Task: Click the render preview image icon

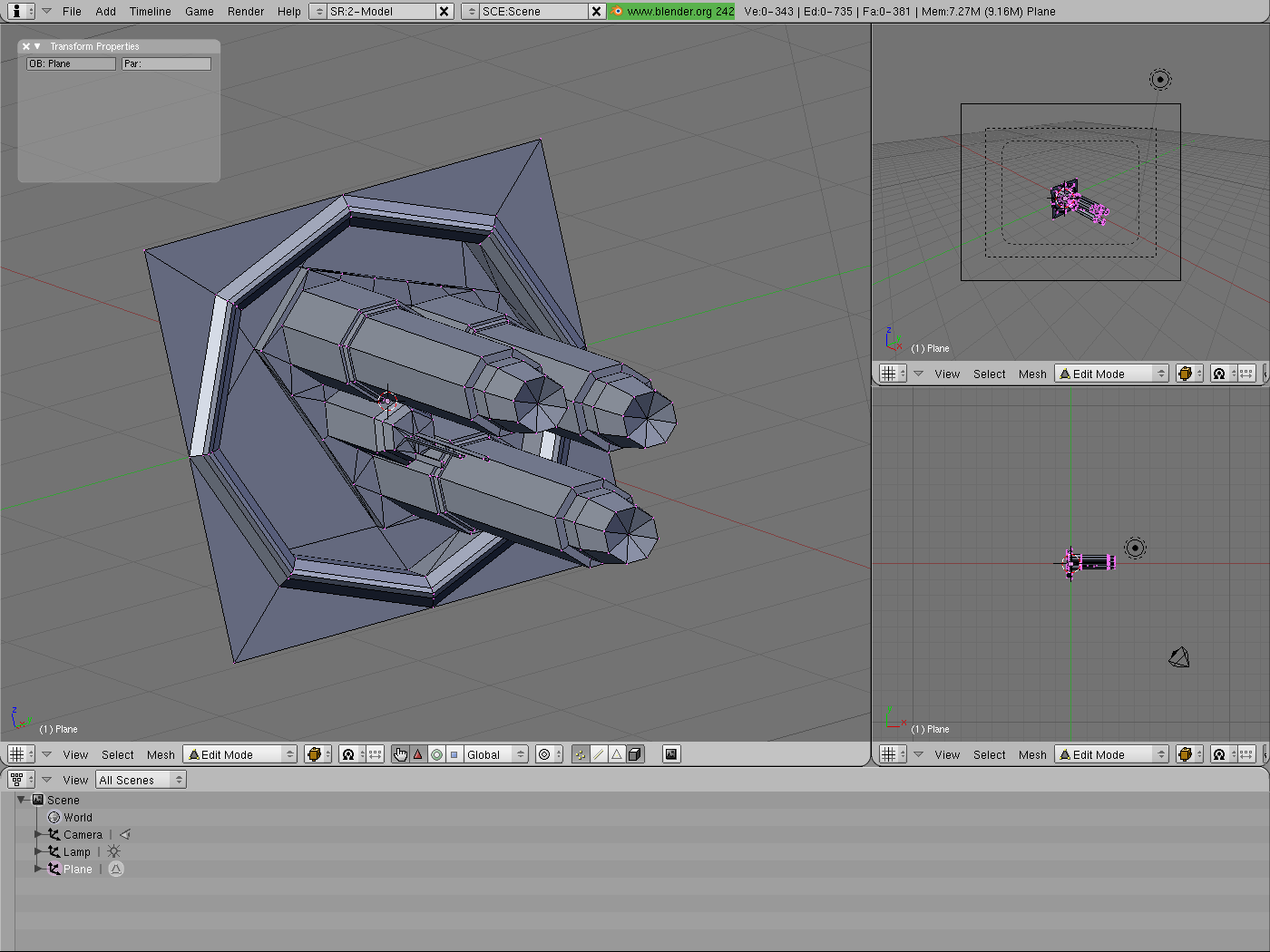Action: (671, 754)
